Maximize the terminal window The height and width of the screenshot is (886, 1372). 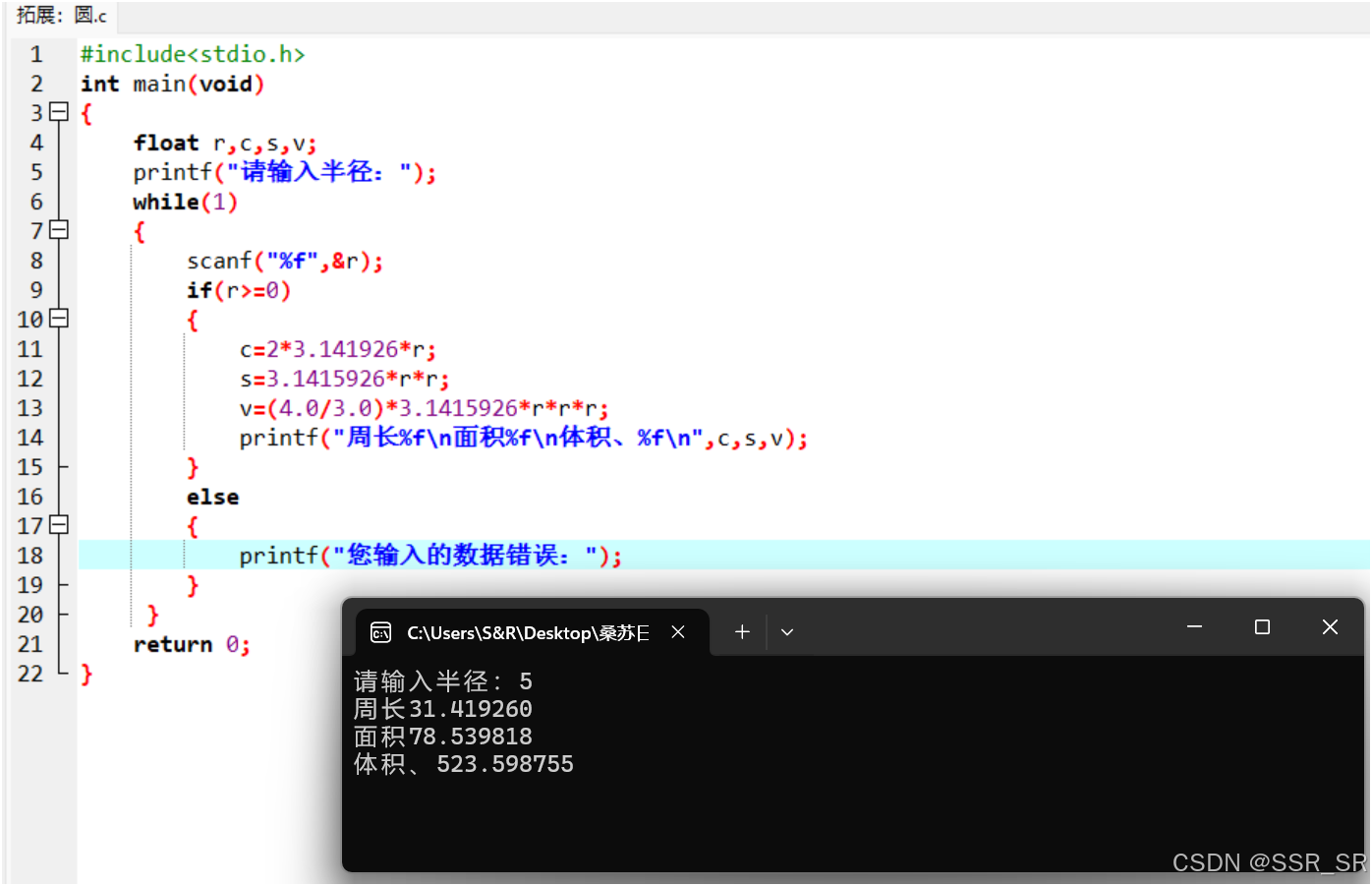[1262, 627]
